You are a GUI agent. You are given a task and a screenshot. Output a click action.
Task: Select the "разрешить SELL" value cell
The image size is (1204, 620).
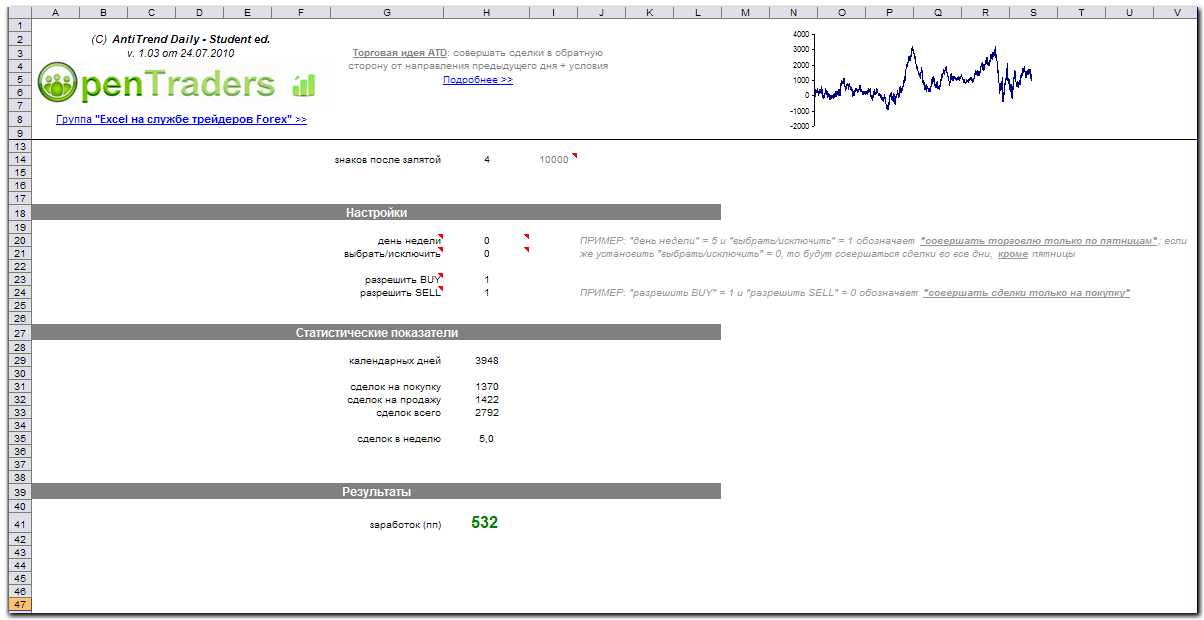coord(487,293)
